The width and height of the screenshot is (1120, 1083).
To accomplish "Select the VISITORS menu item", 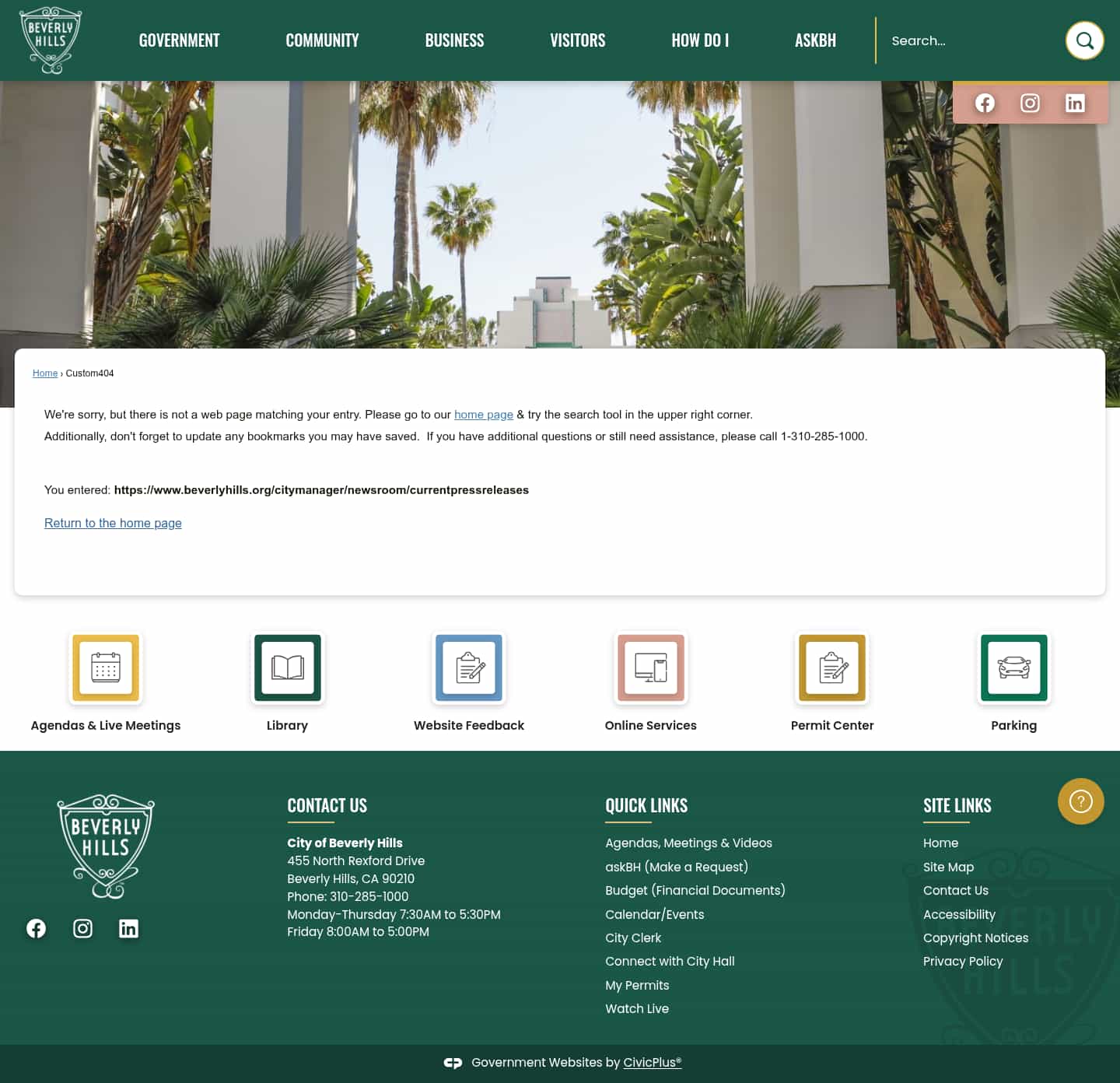I will click(x=578, y=40).
